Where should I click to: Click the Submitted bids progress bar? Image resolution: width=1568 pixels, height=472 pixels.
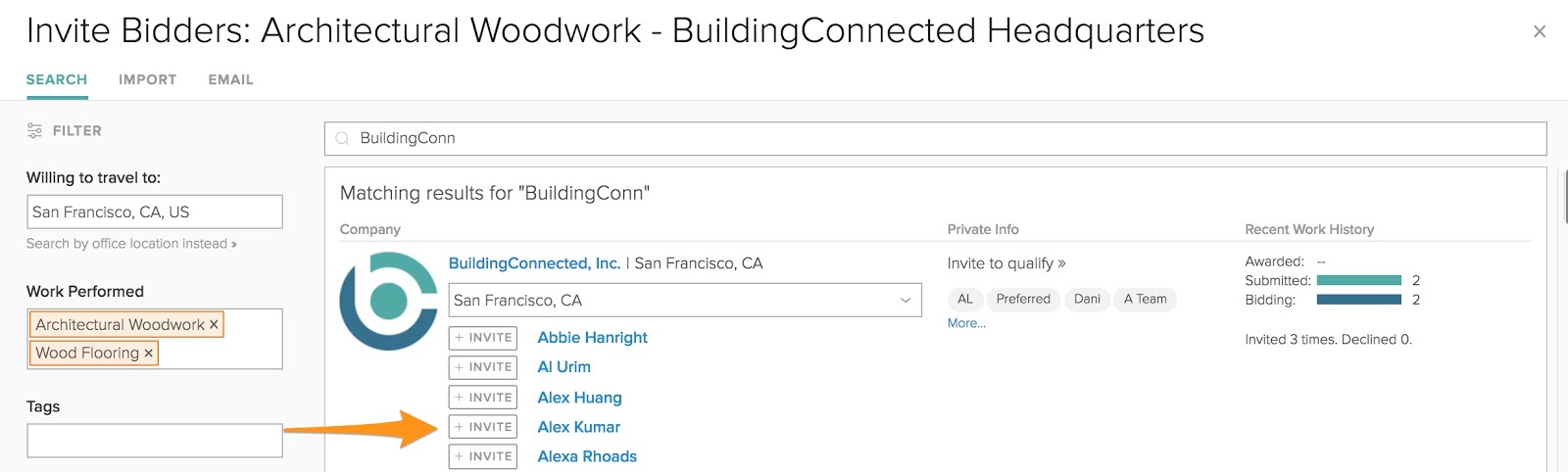click(1358, 280)
